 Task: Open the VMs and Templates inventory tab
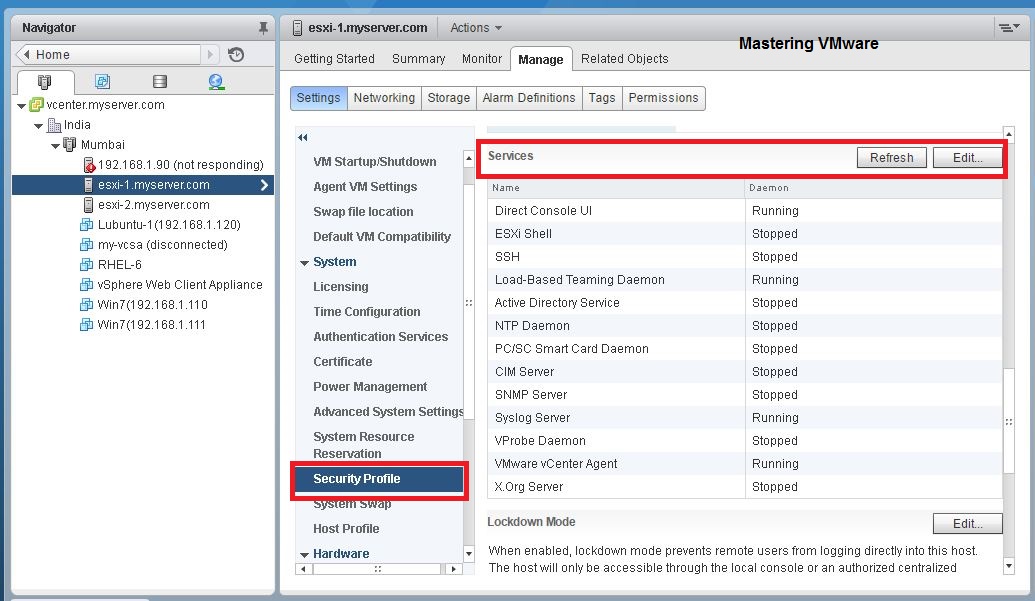[x=102, y=81]
